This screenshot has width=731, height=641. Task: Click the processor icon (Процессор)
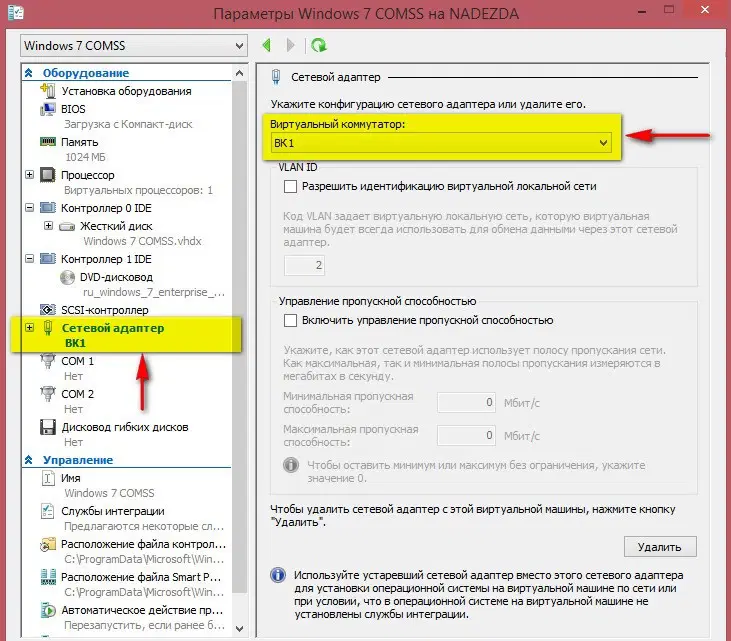tap(48, 175)
